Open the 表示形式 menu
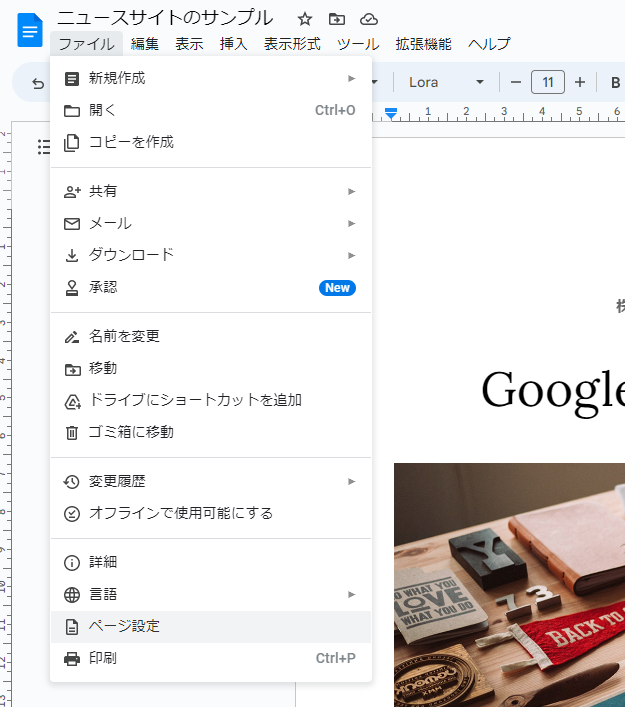The image size is (625, 707). point(292,44)
